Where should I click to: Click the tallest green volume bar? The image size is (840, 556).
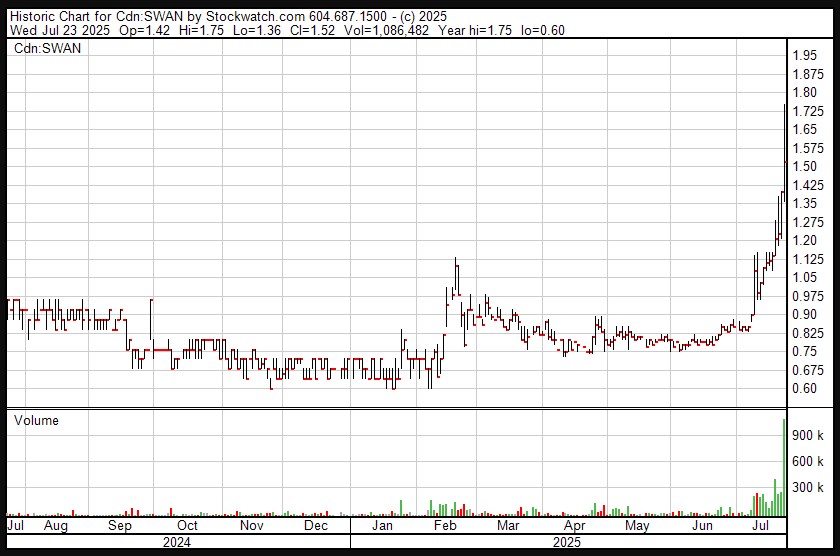[784, 467]
